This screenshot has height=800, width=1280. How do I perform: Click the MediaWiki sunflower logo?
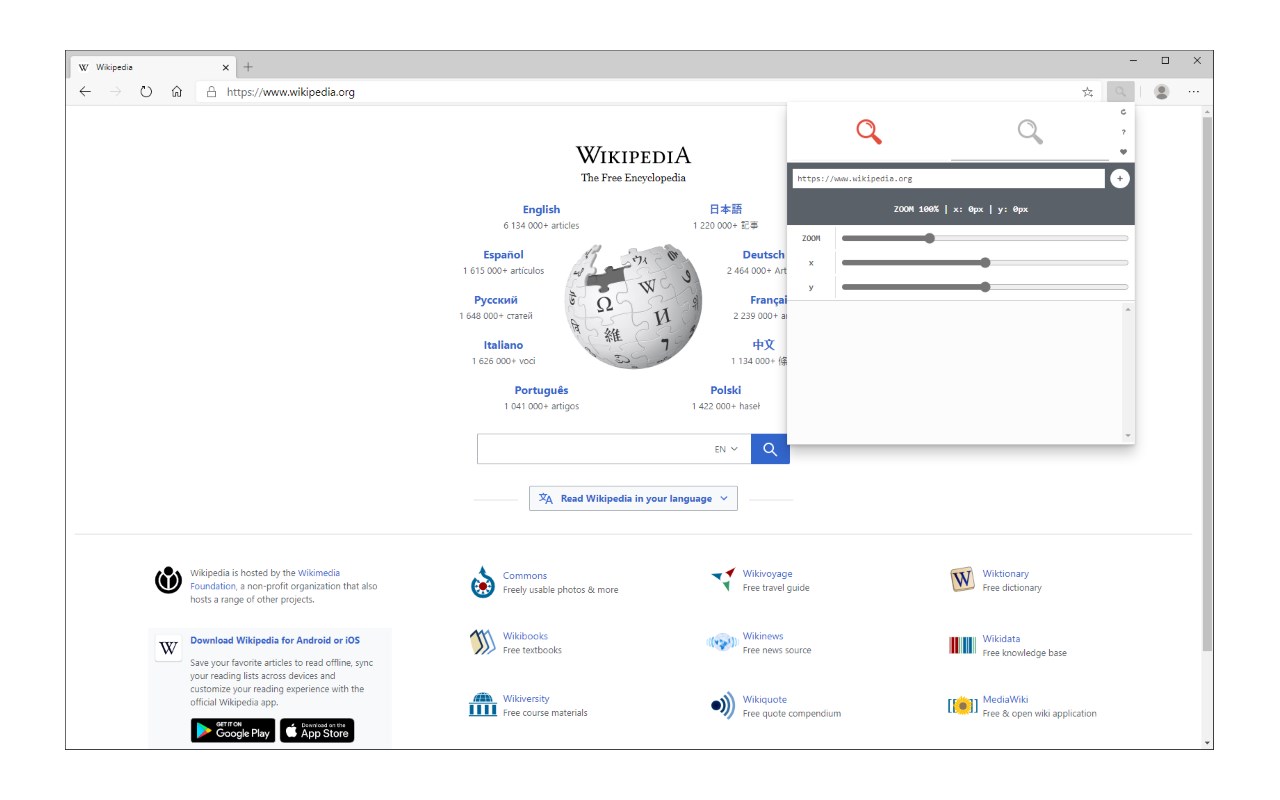point(962,706)
